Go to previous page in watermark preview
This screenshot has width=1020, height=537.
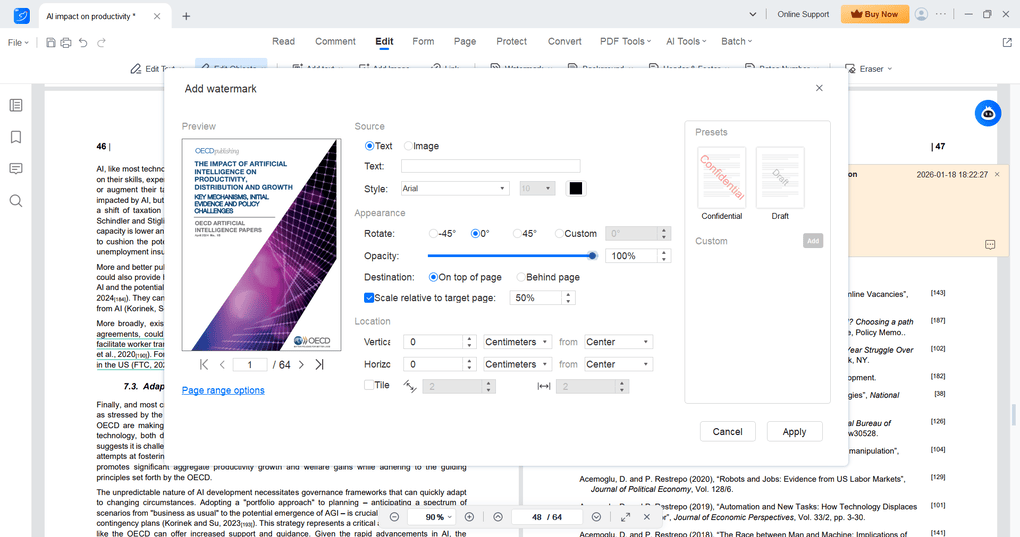click(x=222, y=365)
